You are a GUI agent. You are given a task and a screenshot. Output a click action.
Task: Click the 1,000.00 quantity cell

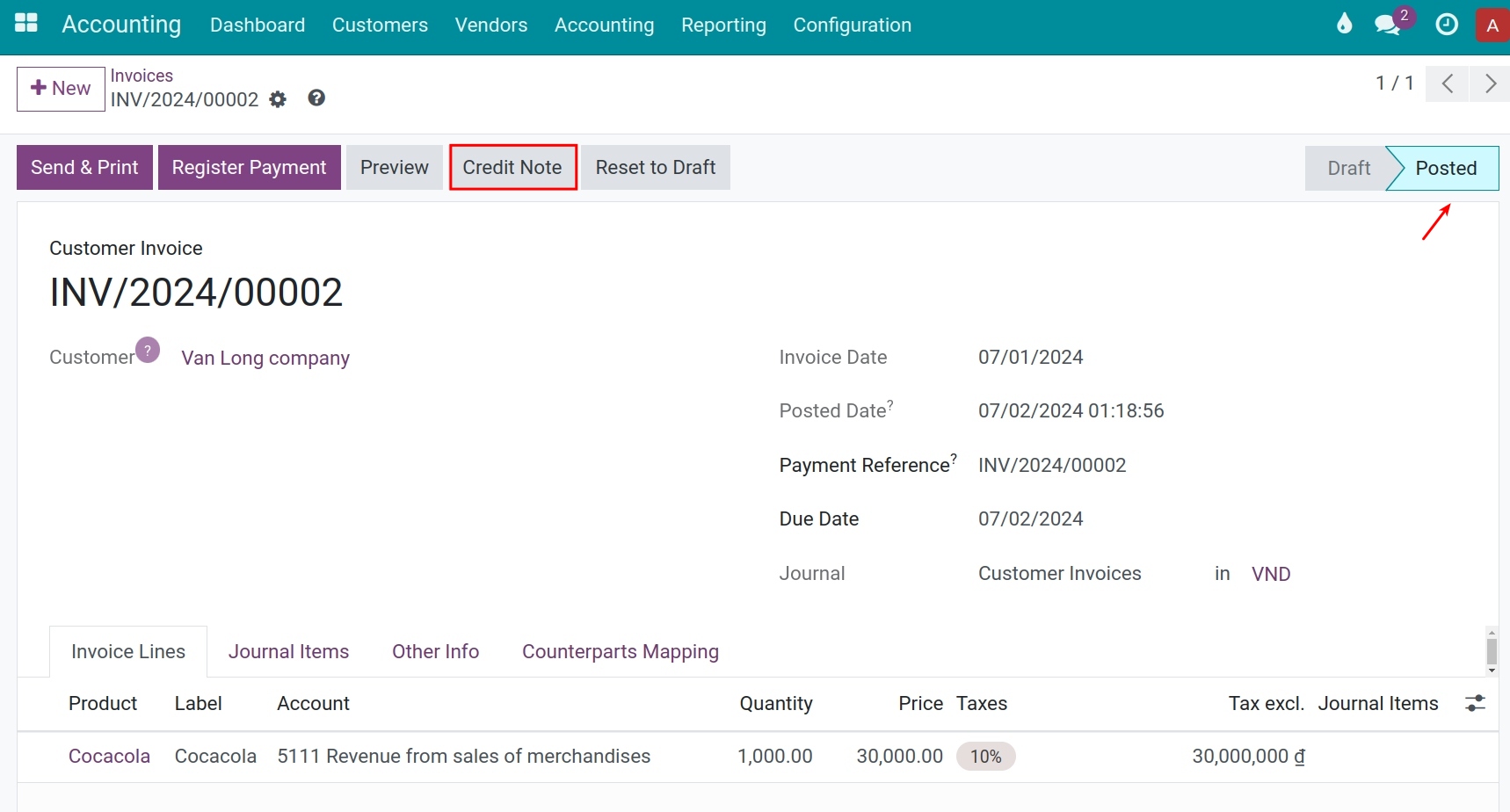click(774, 756)
